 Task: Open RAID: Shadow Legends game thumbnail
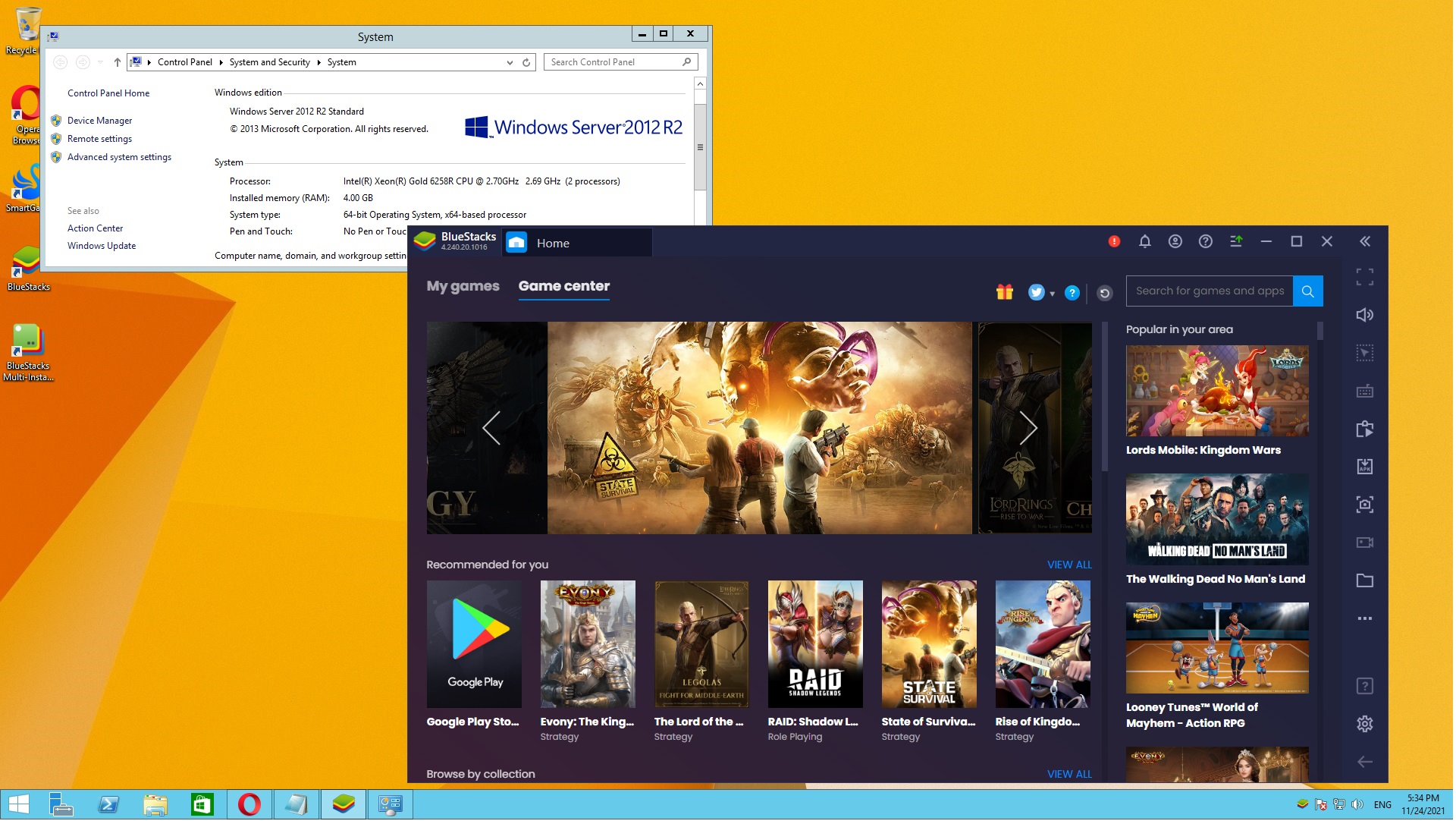[x=815, y=645]
